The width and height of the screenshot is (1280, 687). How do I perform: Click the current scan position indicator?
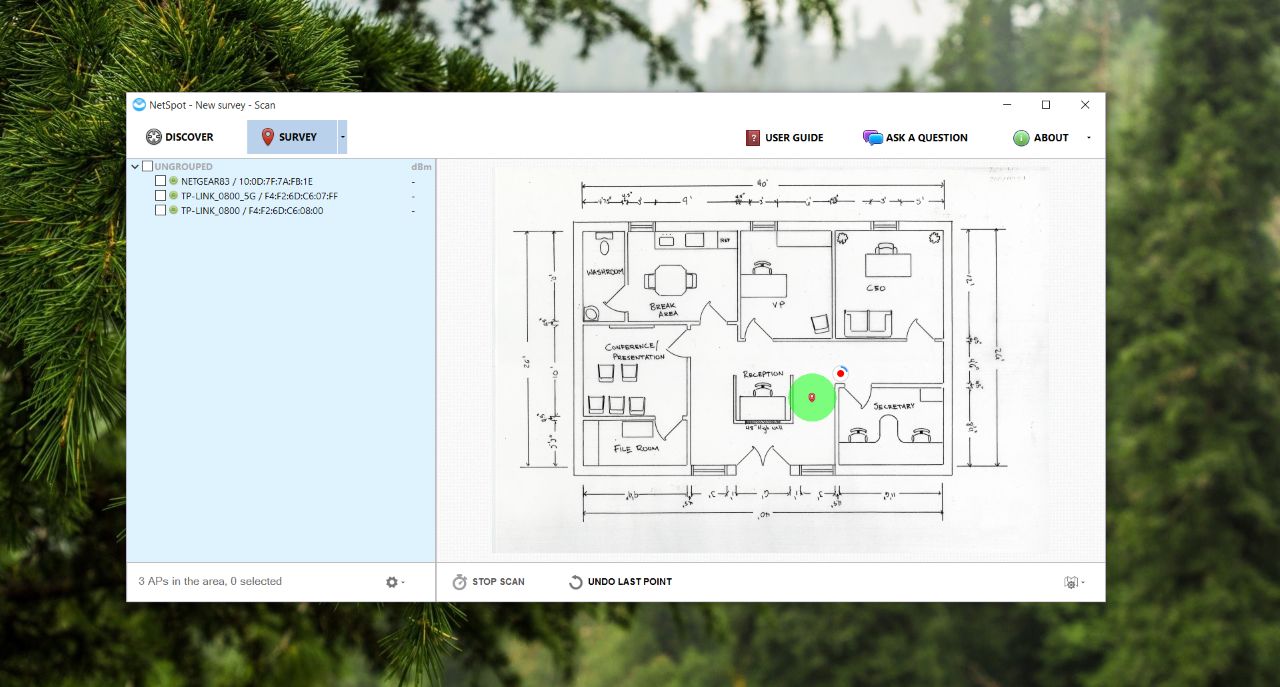pos(841,373)
